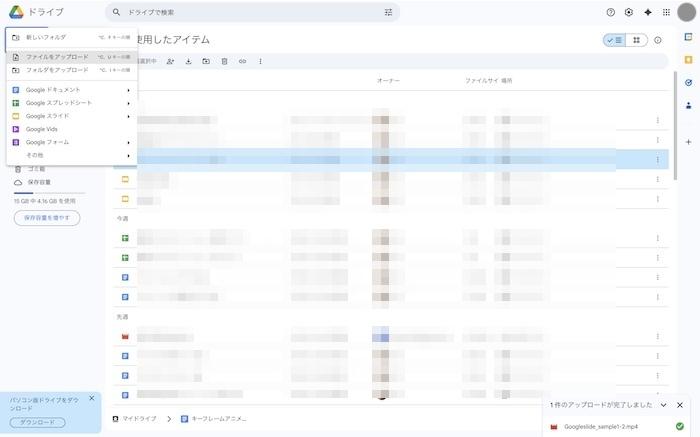Open the Help question mark icon
This screenshot has height=437, width=700.
point(611,12)
